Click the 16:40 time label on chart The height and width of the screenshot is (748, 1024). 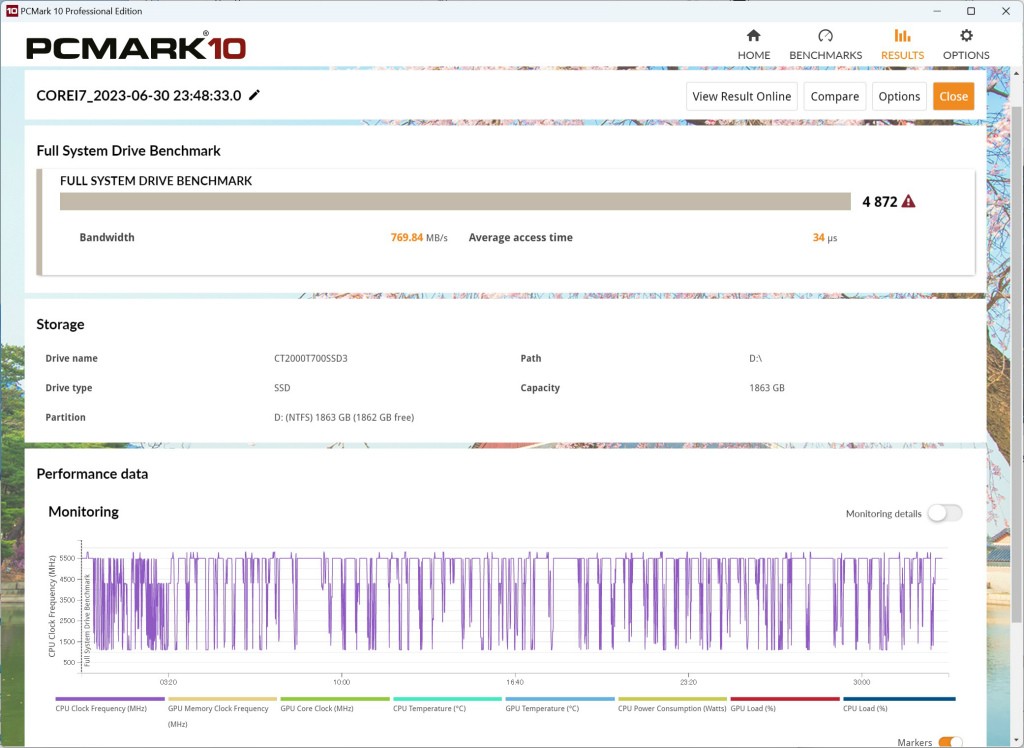coord(515,682)
